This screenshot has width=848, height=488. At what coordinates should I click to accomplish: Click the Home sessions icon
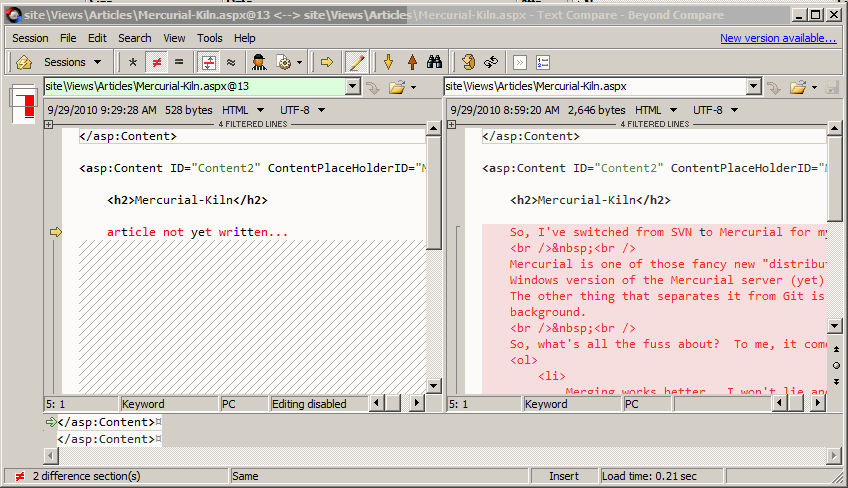click(24, 62)
